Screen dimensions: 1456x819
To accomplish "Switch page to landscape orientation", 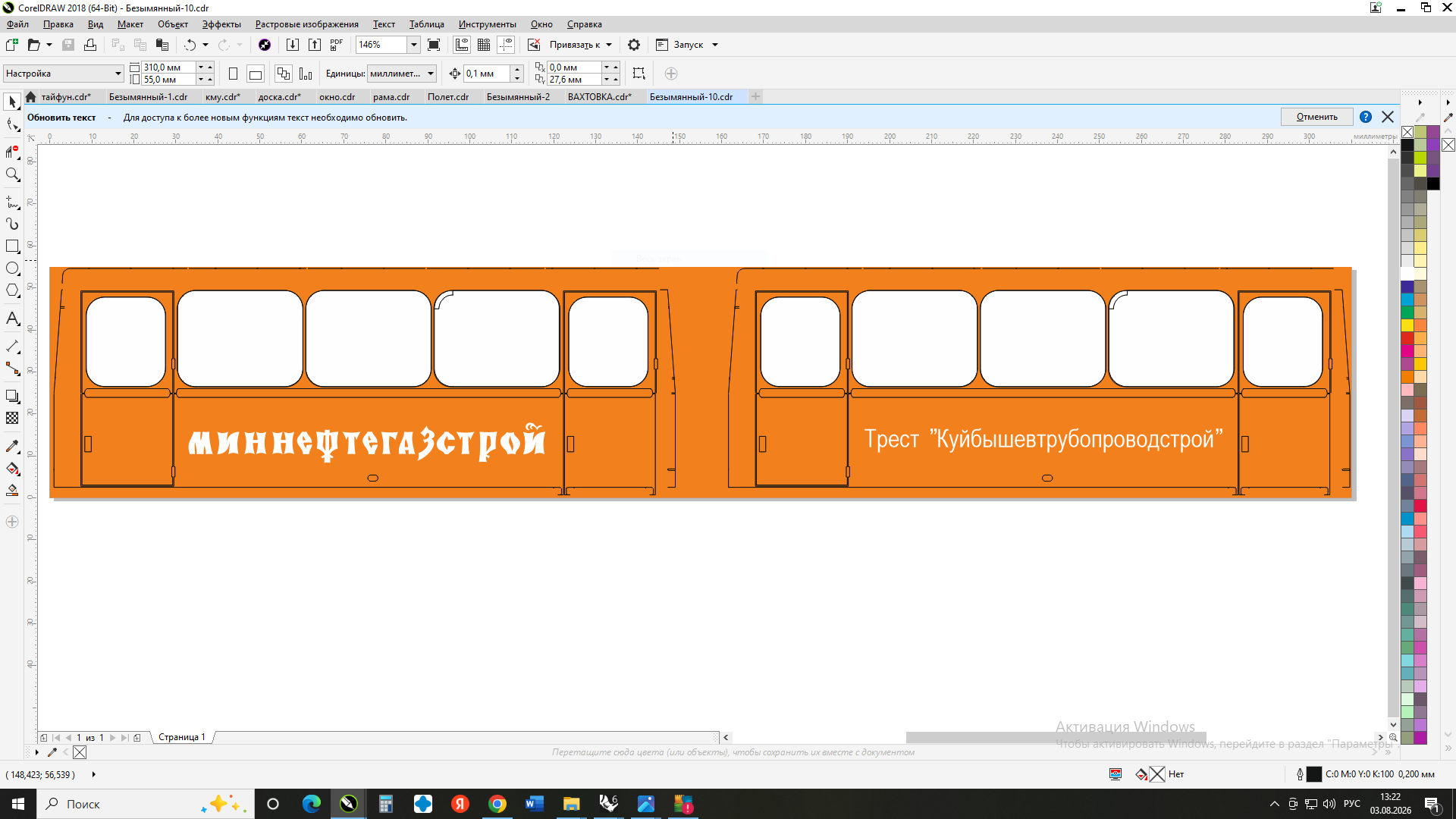I will pyautogui.click(x=256, y=74).
